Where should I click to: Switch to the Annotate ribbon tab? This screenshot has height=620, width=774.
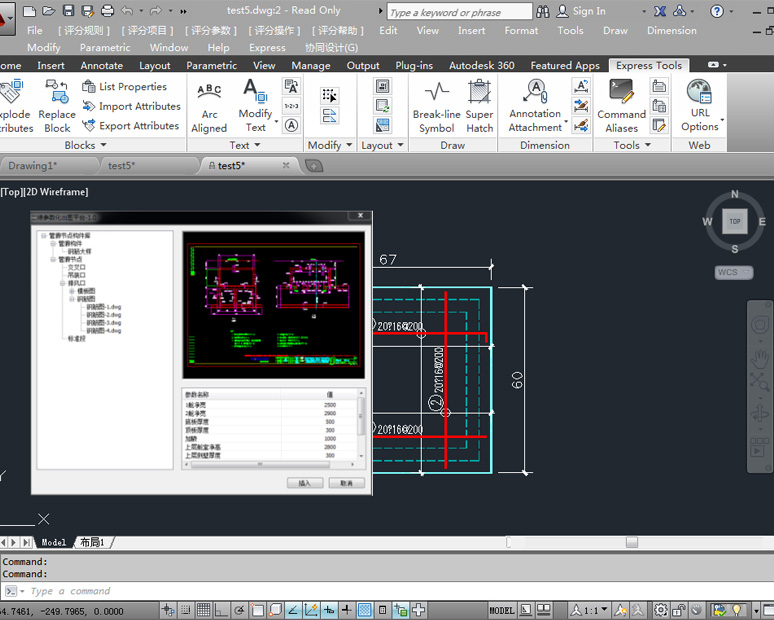point(102,66)
